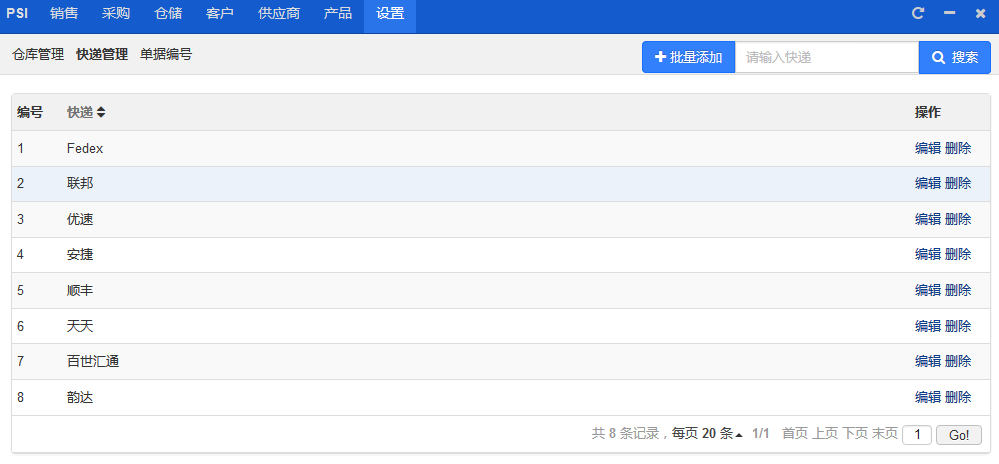Screen dimensions: 999x464
Task: Click the refresh icon in top bar
Action: (917, 13)
